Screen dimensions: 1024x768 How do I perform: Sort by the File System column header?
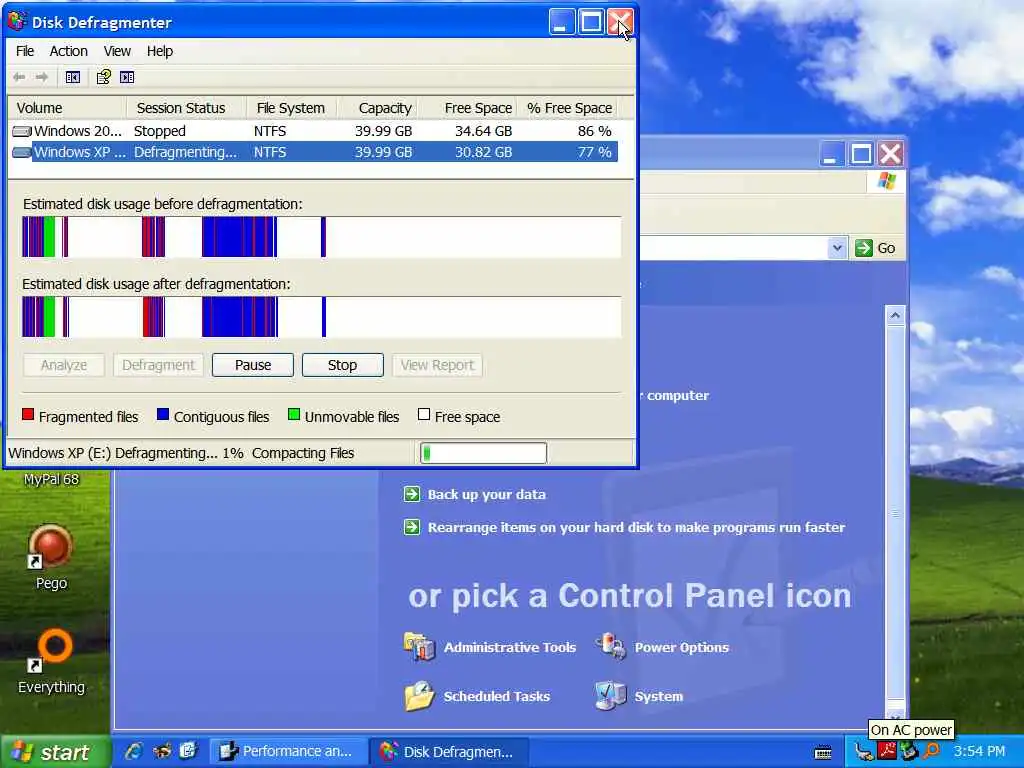(x=292, y=108)
